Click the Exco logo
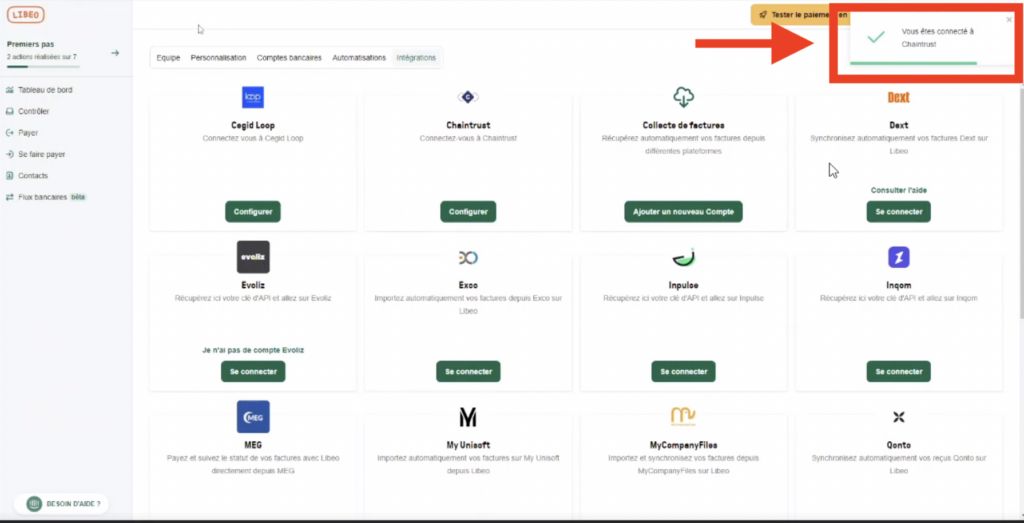Viewport: 1024px width, 523px height. coord(468,257)
